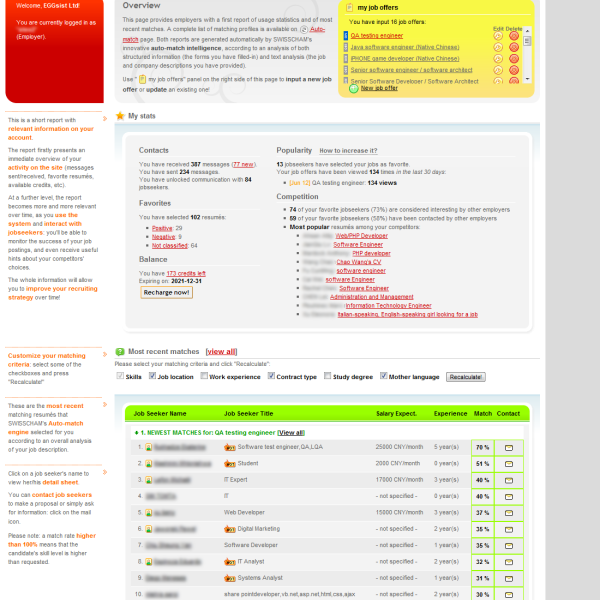600x600 pixels.
Task: Click the arrow beside 'Customize your matching criteria'
Action: coord(105,355)
